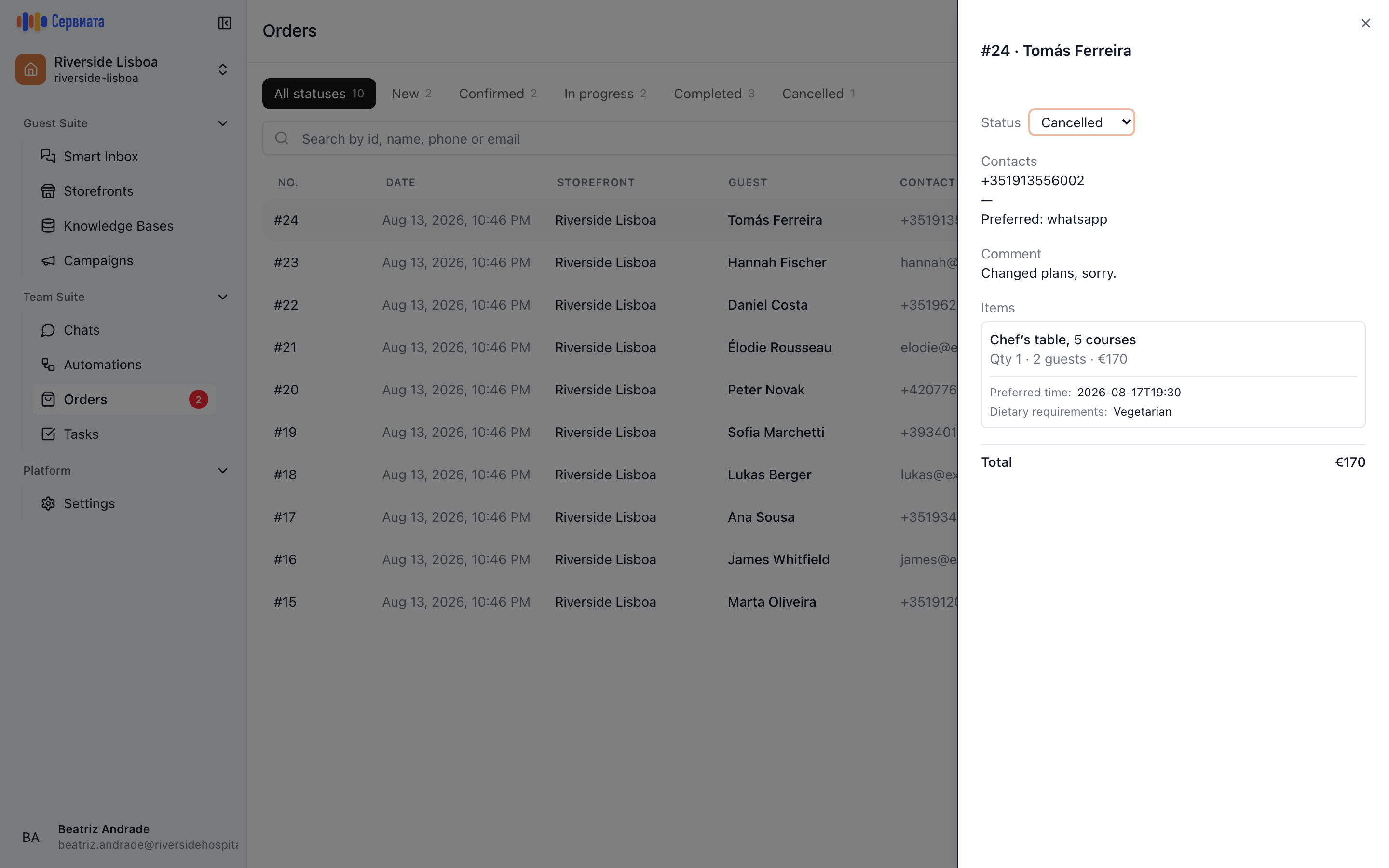Select Orders in the sidebar
The height and width of the screenshot is (868, 1389).
(124, 399)
